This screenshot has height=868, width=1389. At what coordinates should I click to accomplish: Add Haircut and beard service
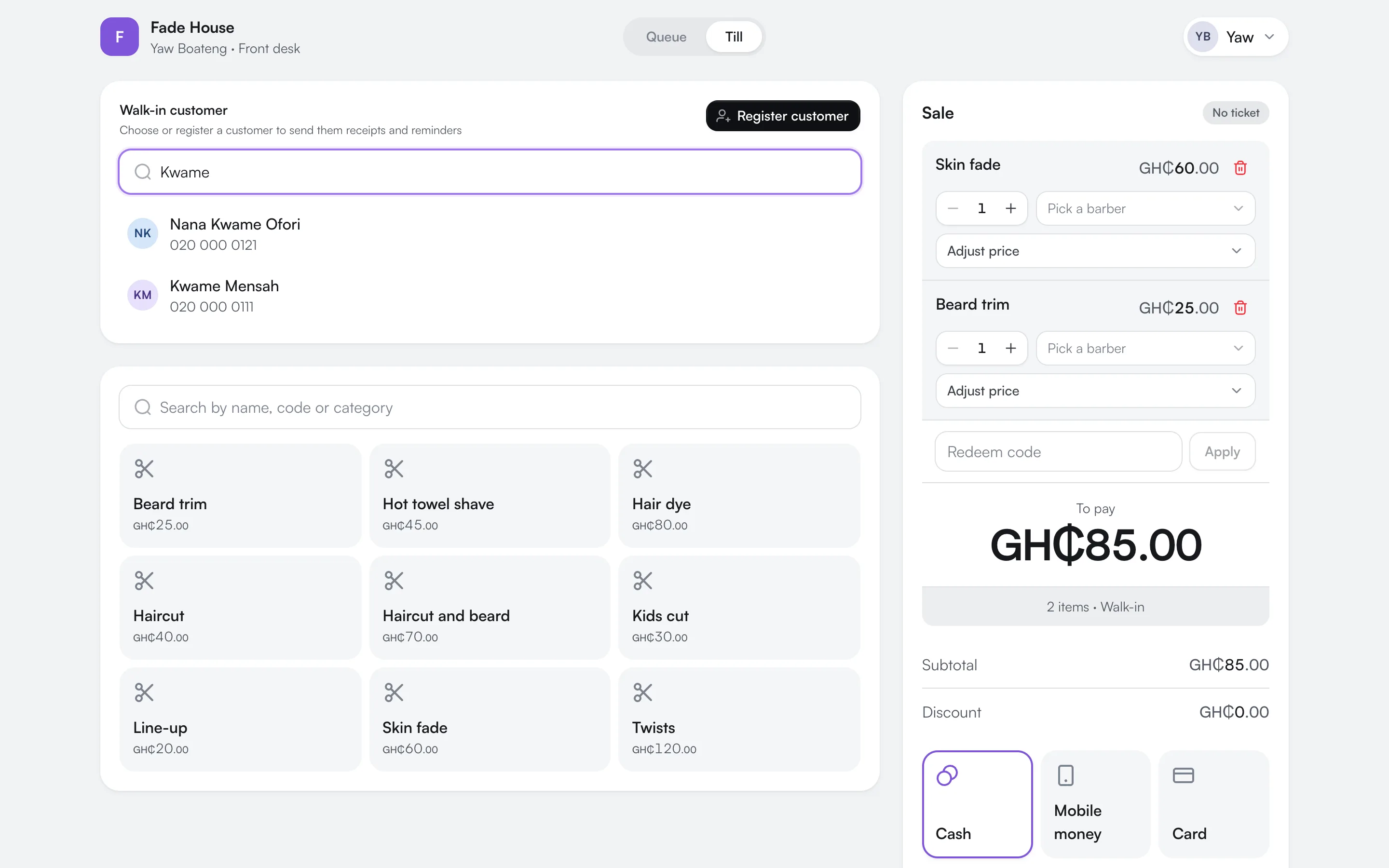490,608
